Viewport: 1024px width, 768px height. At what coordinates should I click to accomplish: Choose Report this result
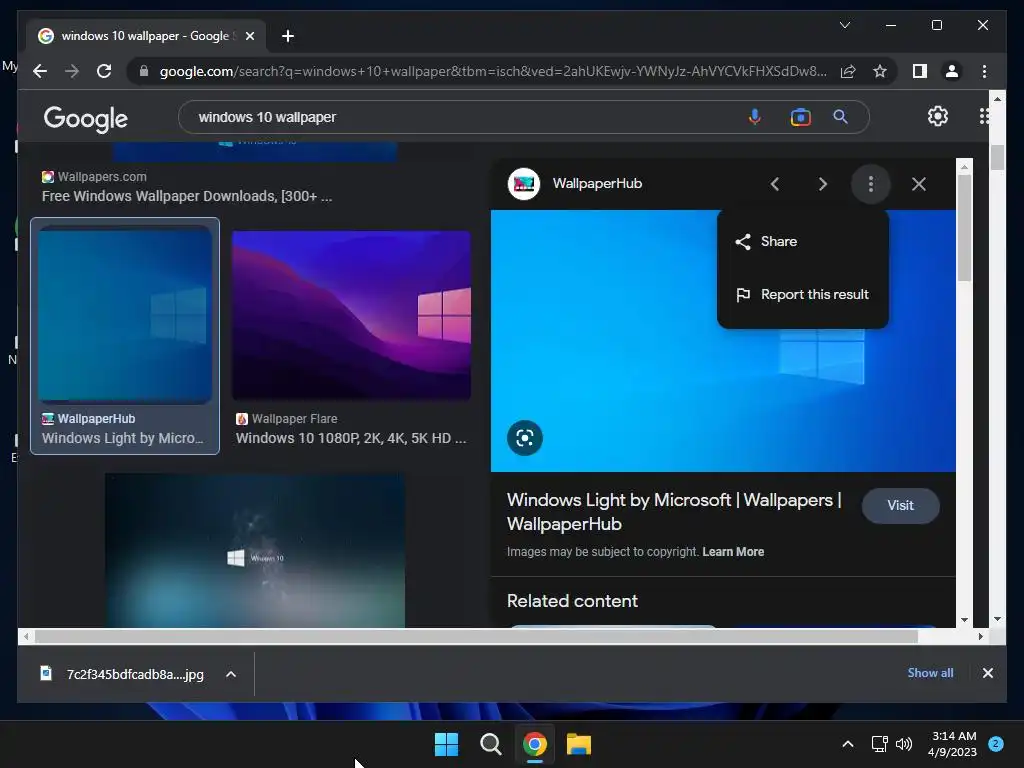pyautogui.click(x=803, y=295)
